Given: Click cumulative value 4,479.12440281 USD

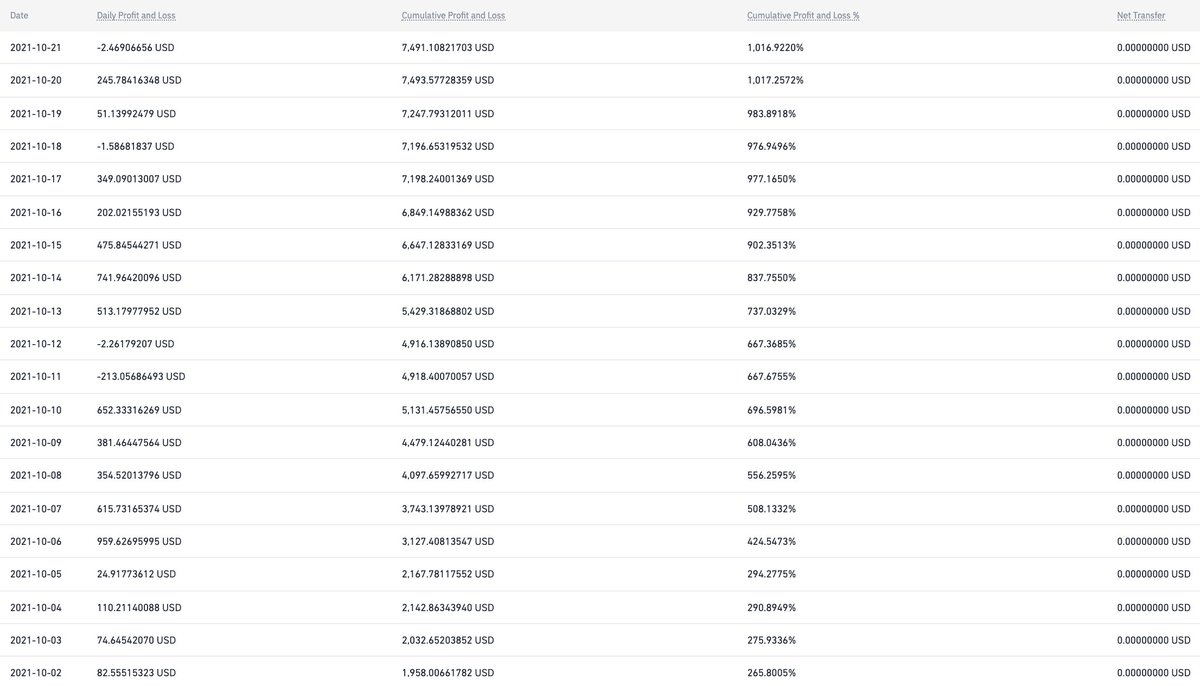Looking at the screenshot, I should click(x=447, y=443).
